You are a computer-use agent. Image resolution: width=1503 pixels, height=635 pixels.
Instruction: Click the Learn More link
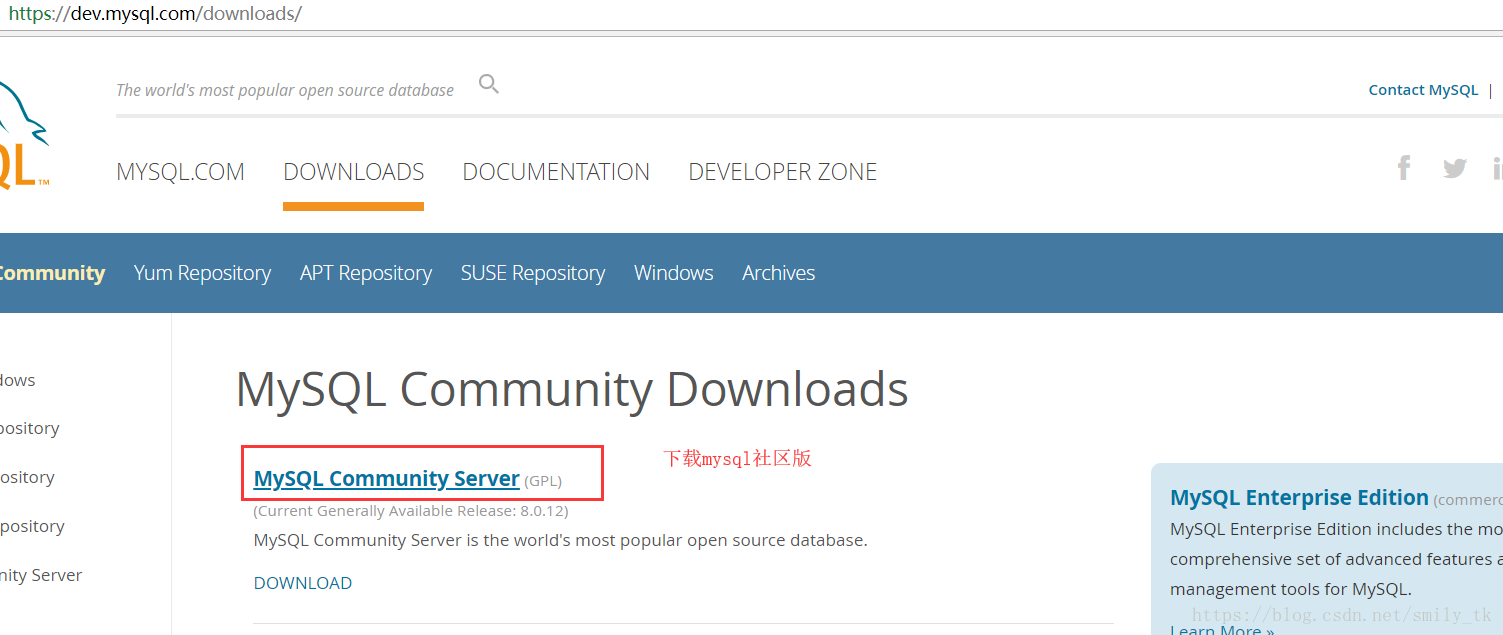point(1222,629)
